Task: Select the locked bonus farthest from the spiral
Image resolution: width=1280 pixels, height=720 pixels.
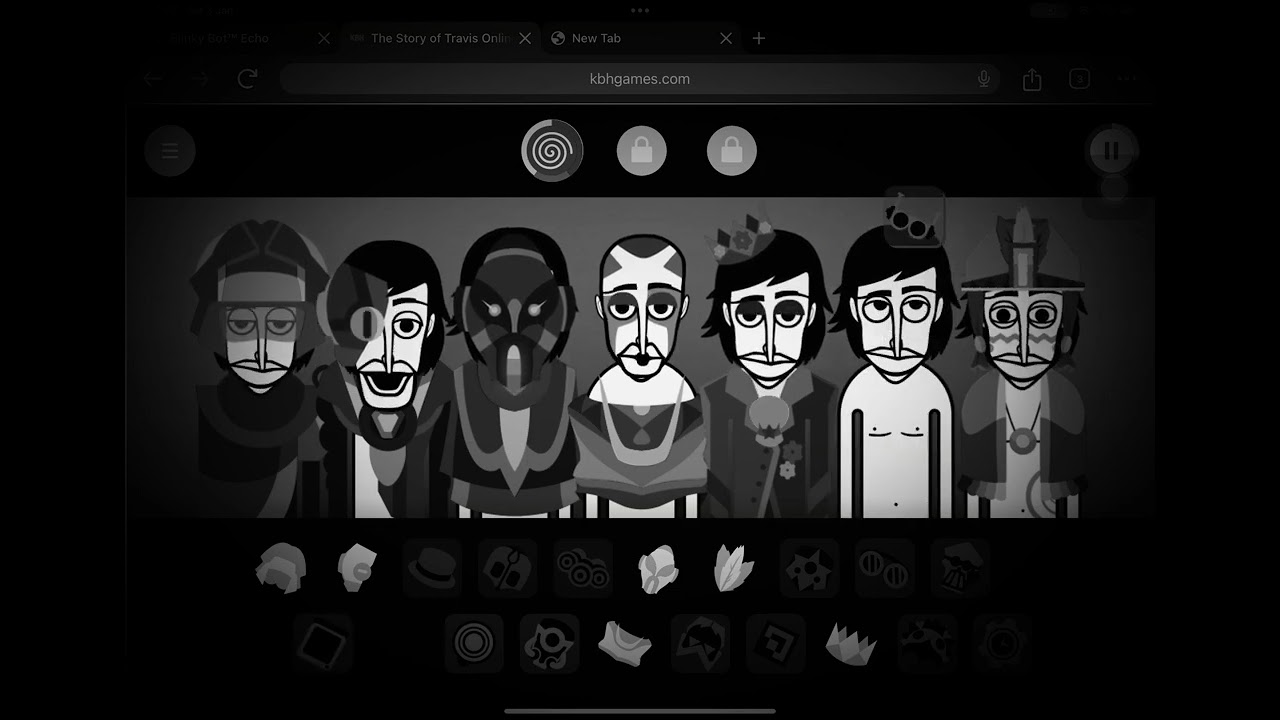Action: coord(732,151)
